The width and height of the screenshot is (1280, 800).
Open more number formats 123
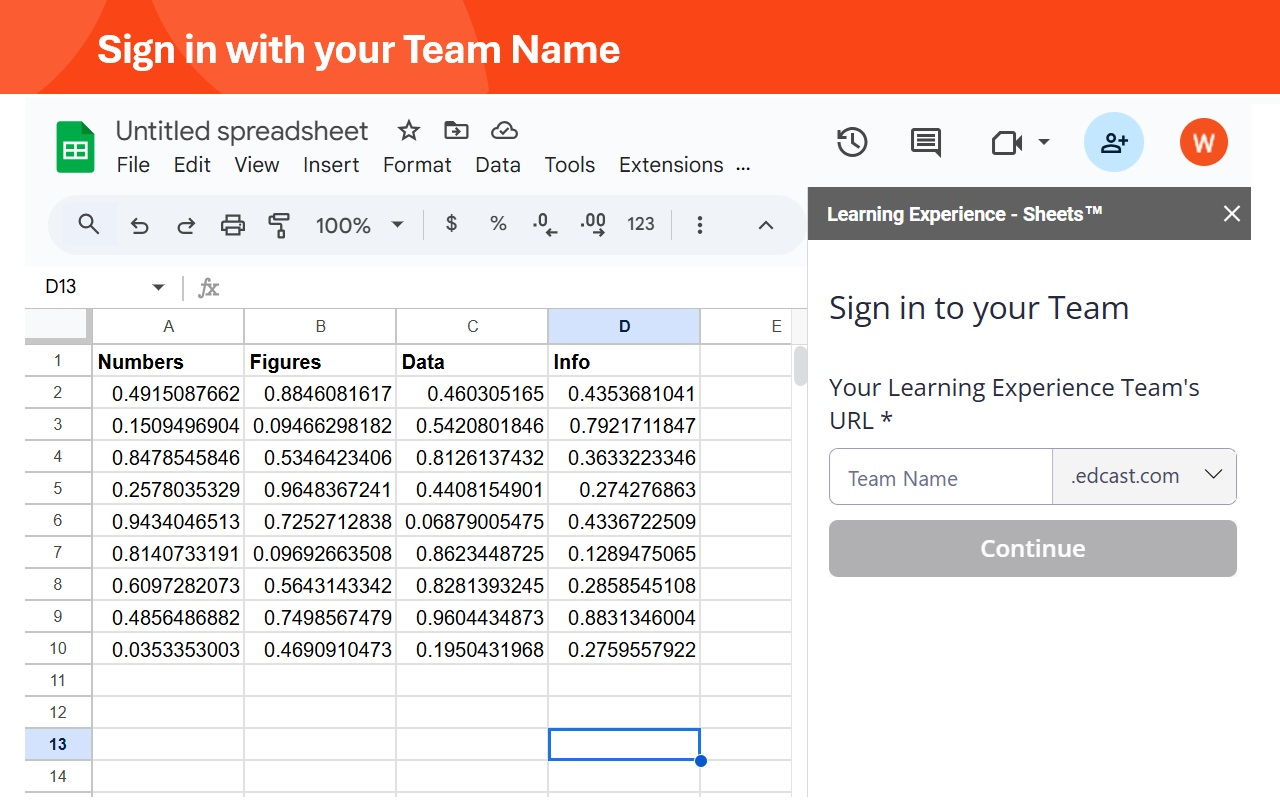tap(641, 225)
